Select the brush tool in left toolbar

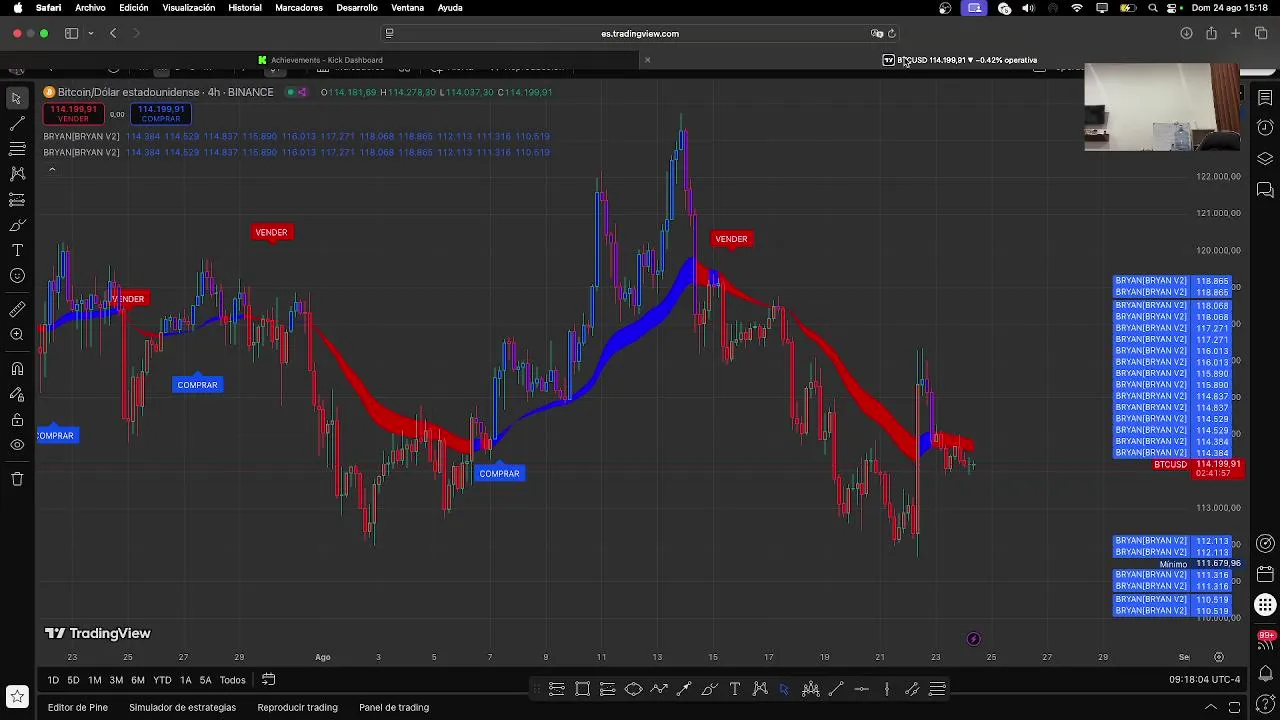pos(17,225)
